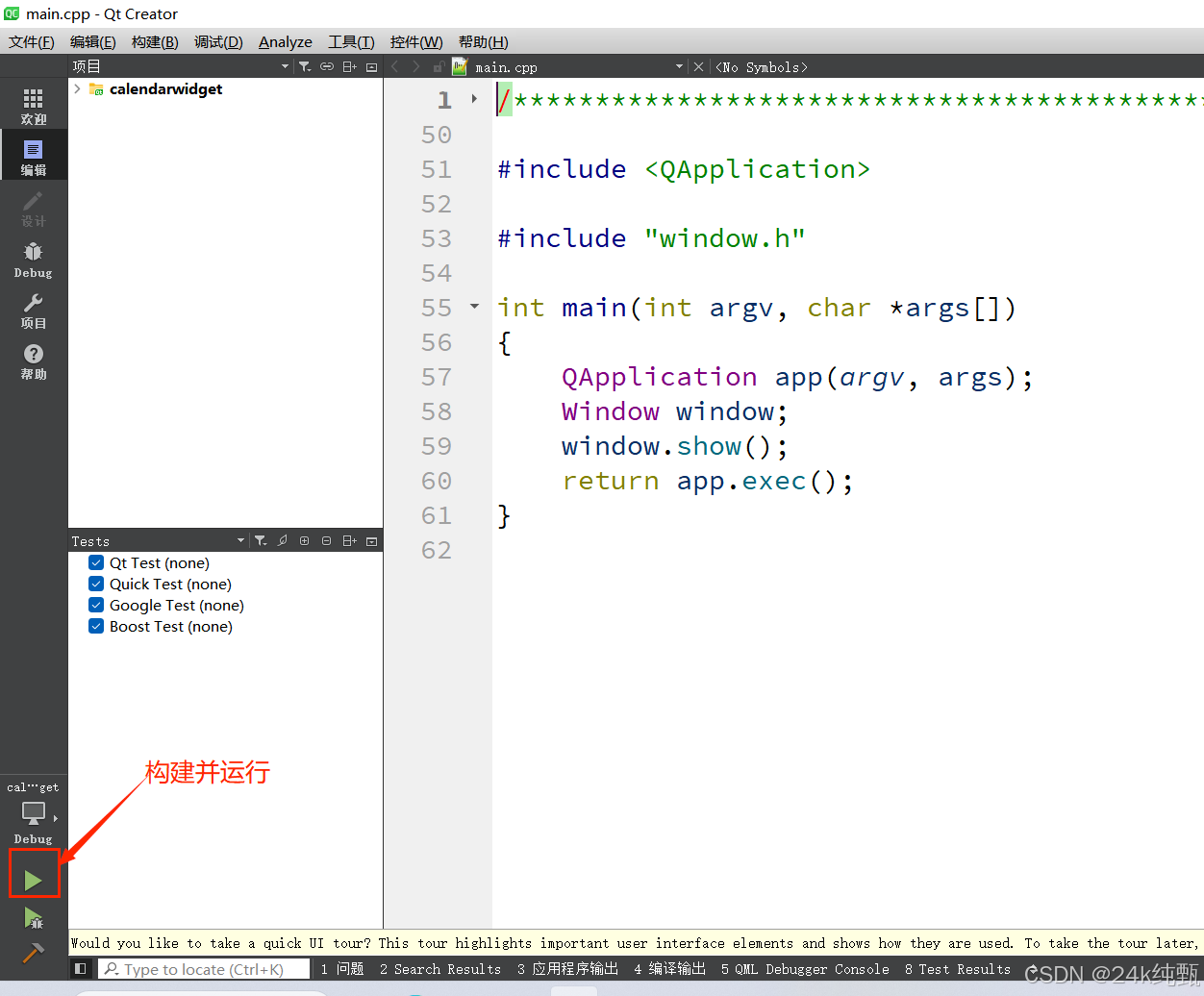The width and height of the screenshot is (1204, 996).
Task: Collapse the main function fold arrow at line 55
Action: tap(474, 307)
